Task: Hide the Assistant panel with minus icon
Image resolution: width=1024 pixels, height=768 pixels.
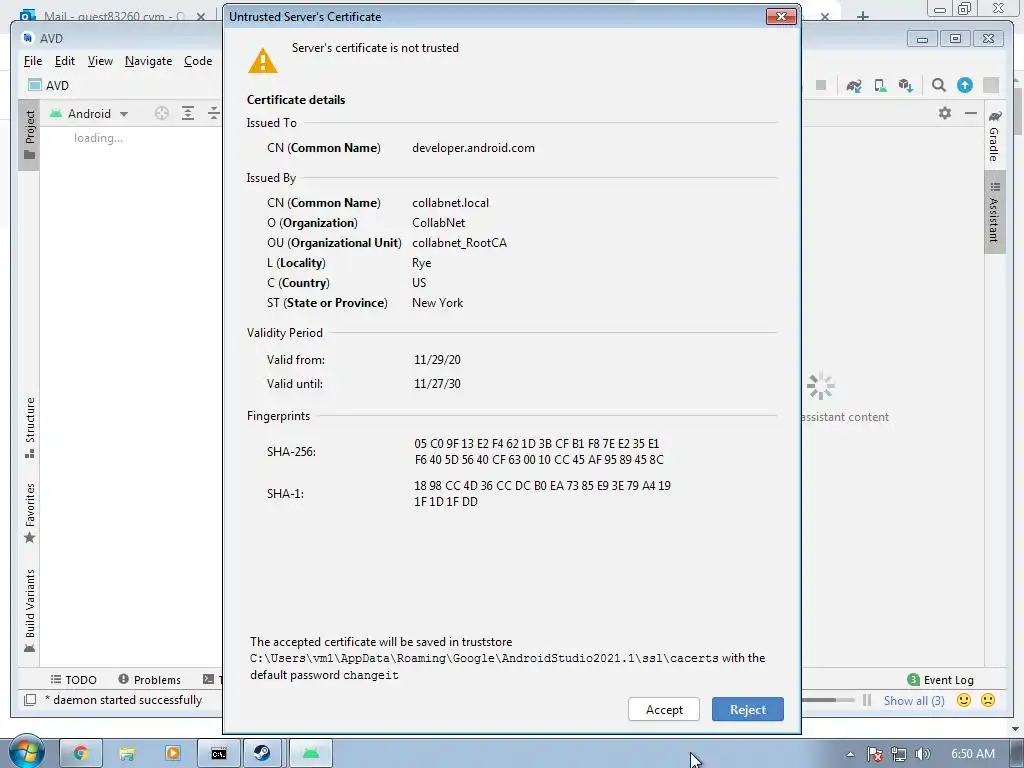Action: (x=970, y=113)
